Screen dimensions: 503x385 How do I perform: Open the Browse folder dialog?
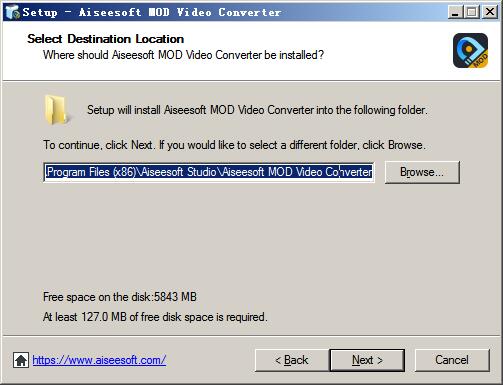point(422,172)
